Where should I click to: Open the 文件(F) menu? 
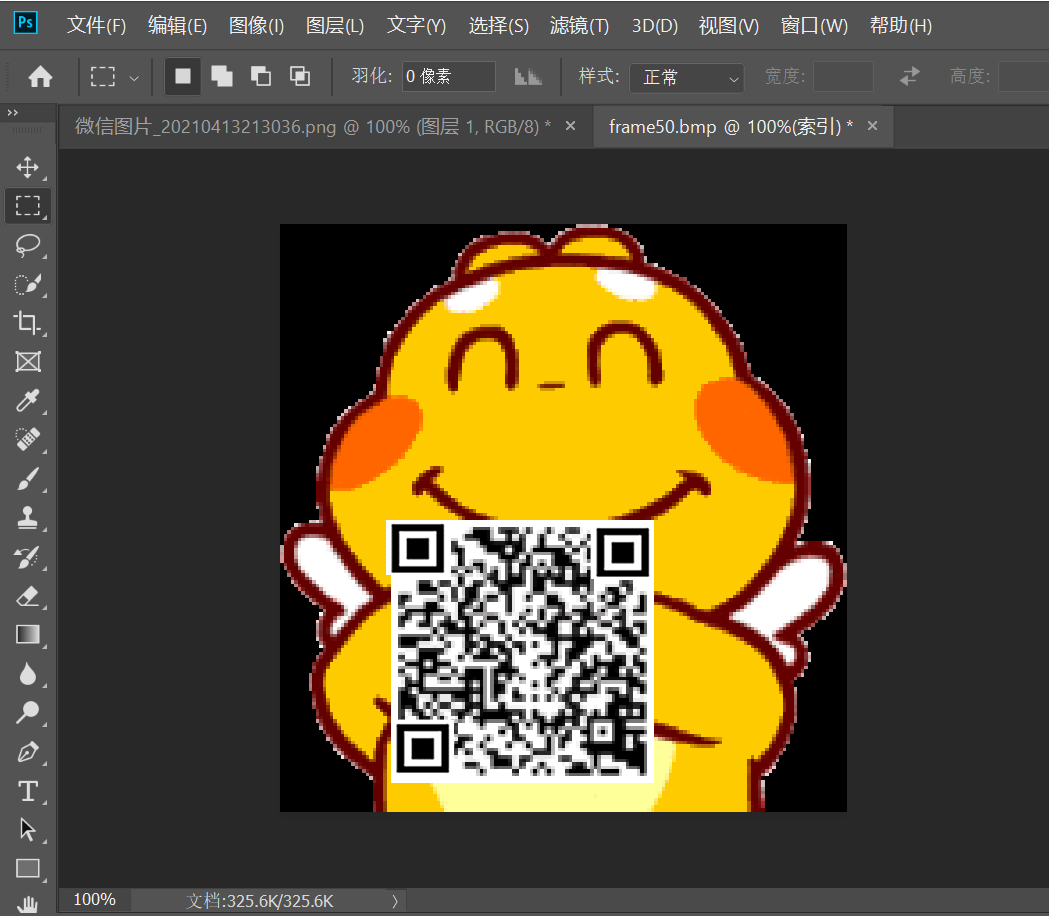(x=96, y=25)
